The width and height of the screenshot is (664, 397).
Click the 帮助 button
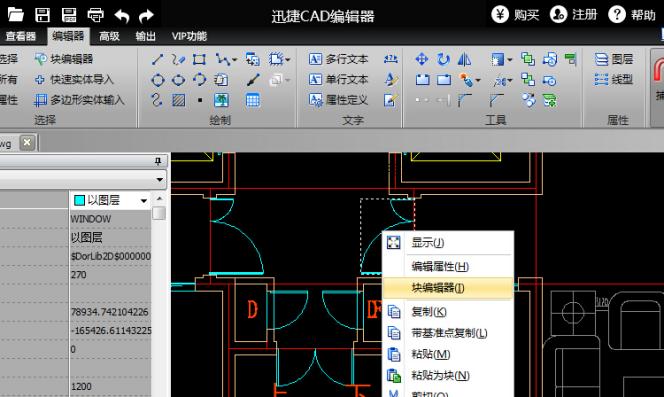click(x=632, y=15)
